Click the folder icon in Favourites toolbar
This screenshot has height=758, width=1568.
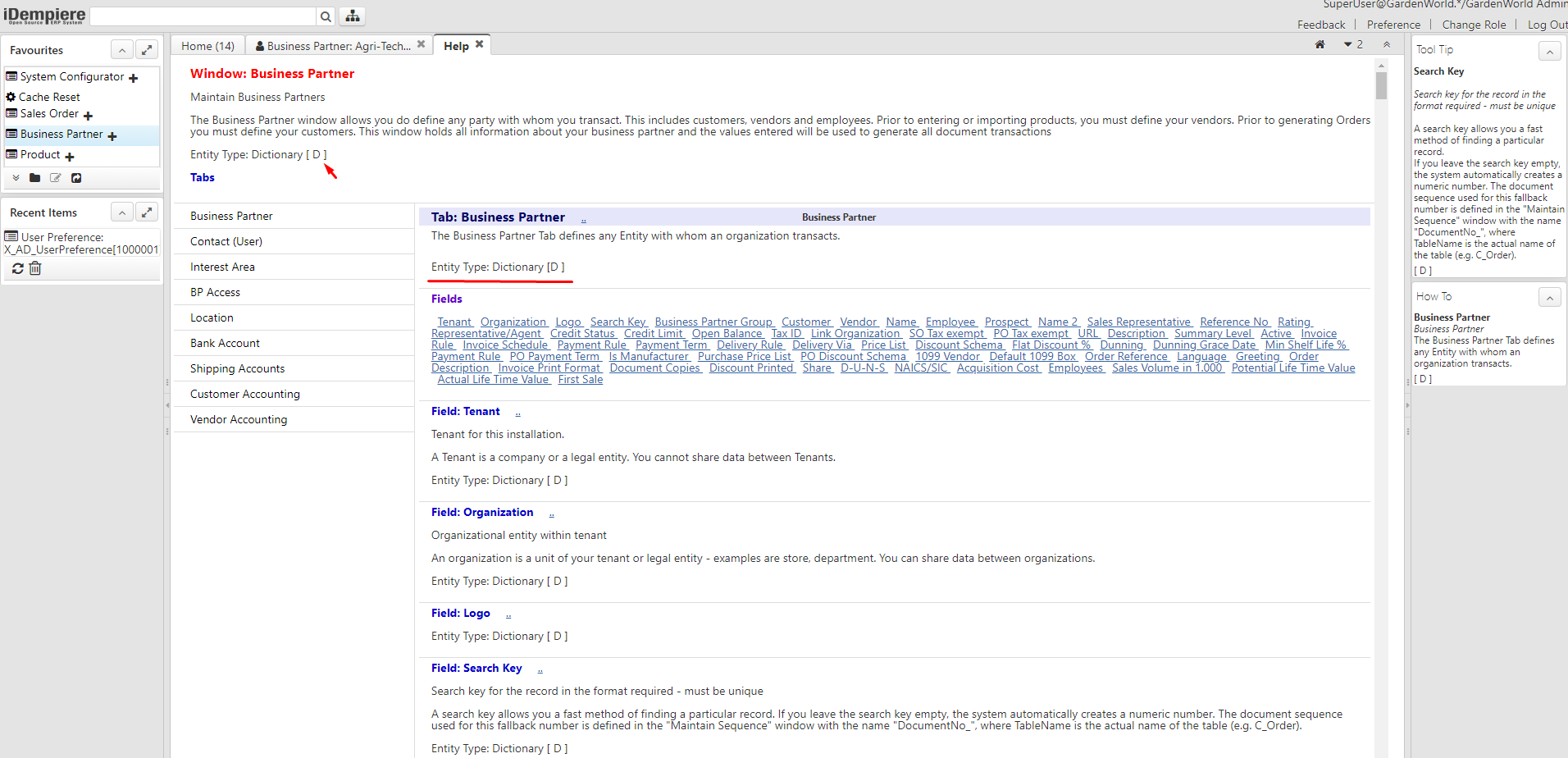point(34,178)
